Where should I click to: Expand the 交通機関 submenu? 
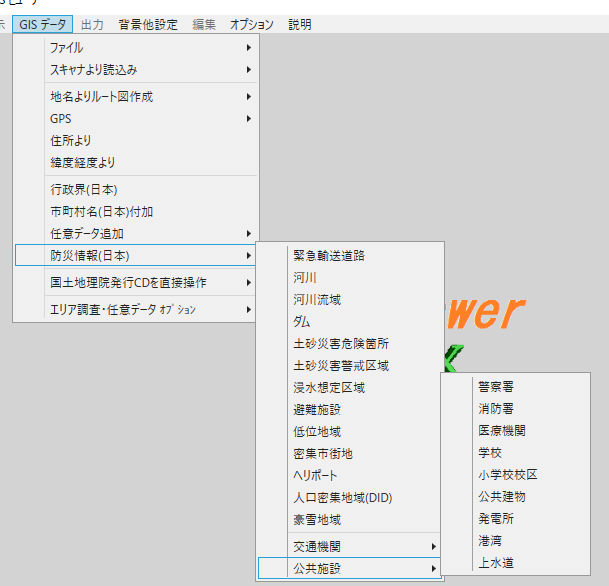click(x=315, y=546)
